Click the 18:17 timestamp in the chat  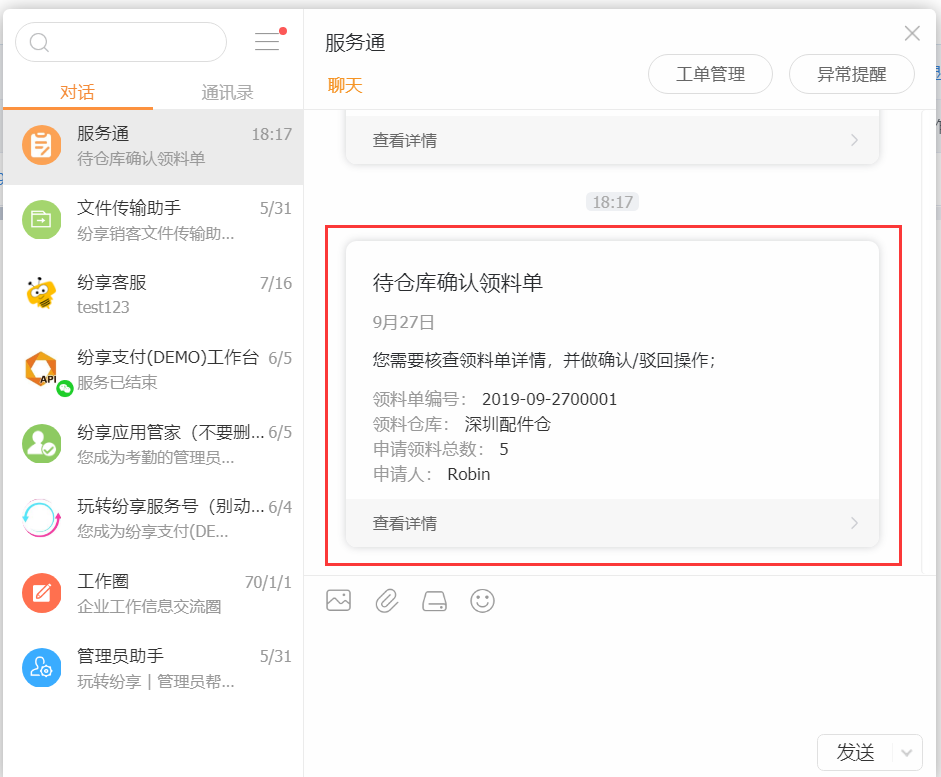tap(613, 202)
